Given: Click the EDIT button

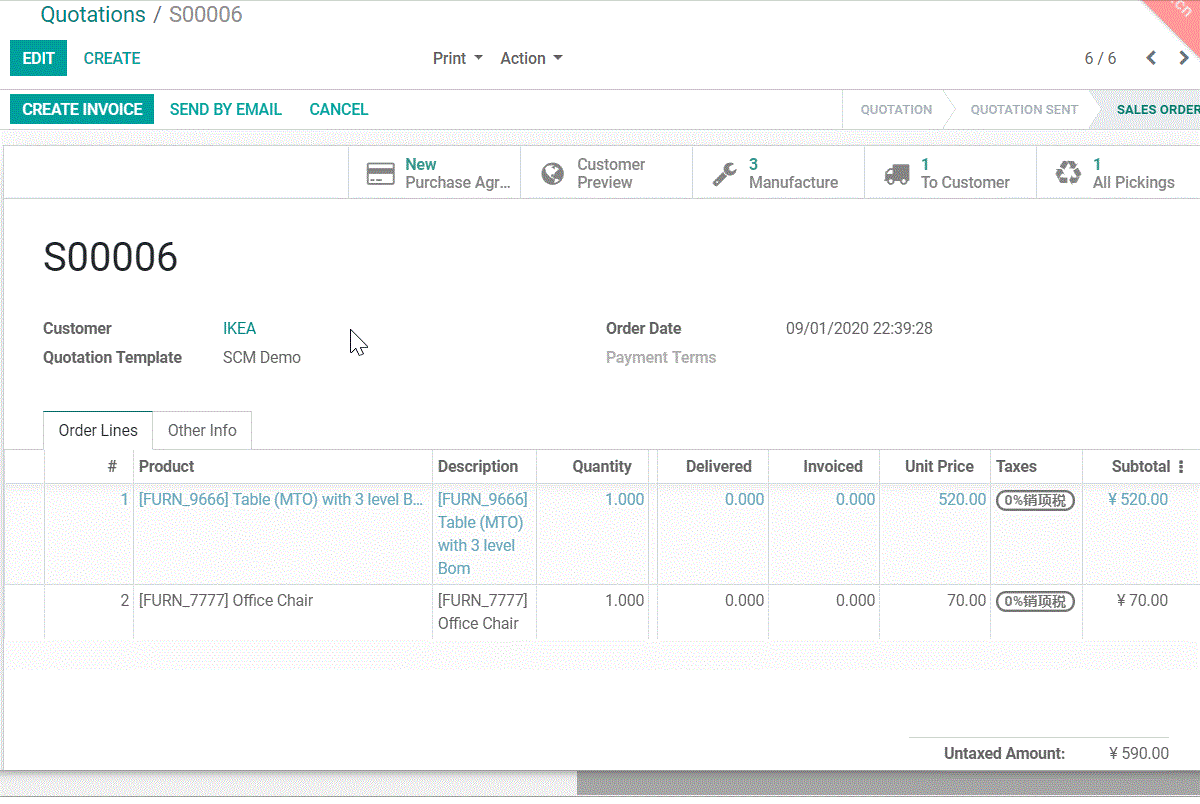Looking at the screenshot, I should coord(38,58).
